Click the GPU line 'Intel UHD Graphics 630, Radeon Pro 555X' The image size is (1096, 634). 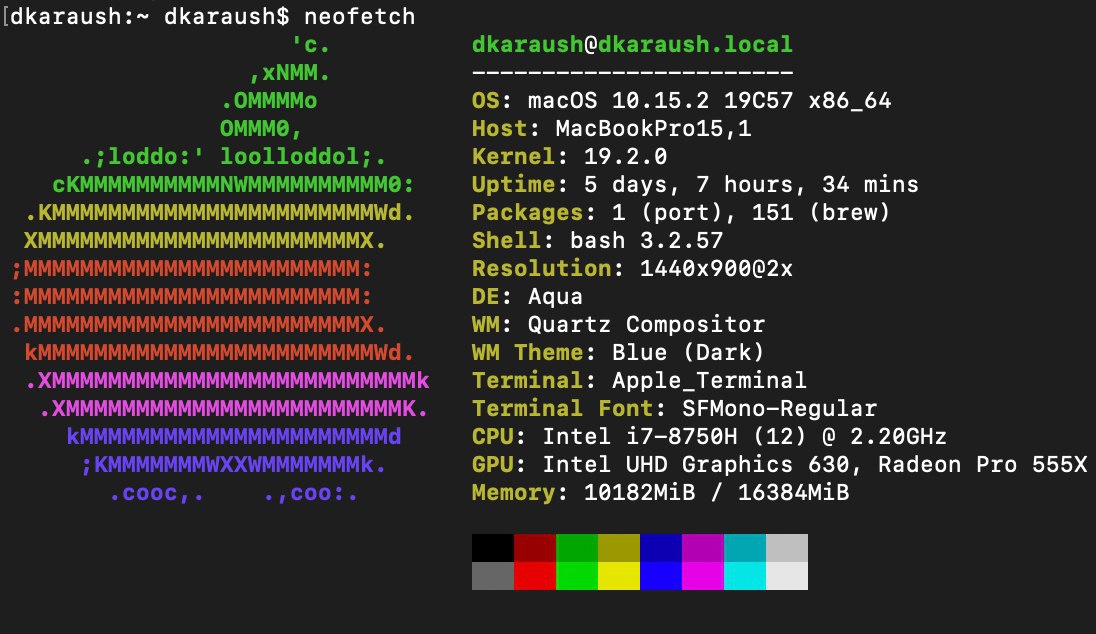coord(815,464)
